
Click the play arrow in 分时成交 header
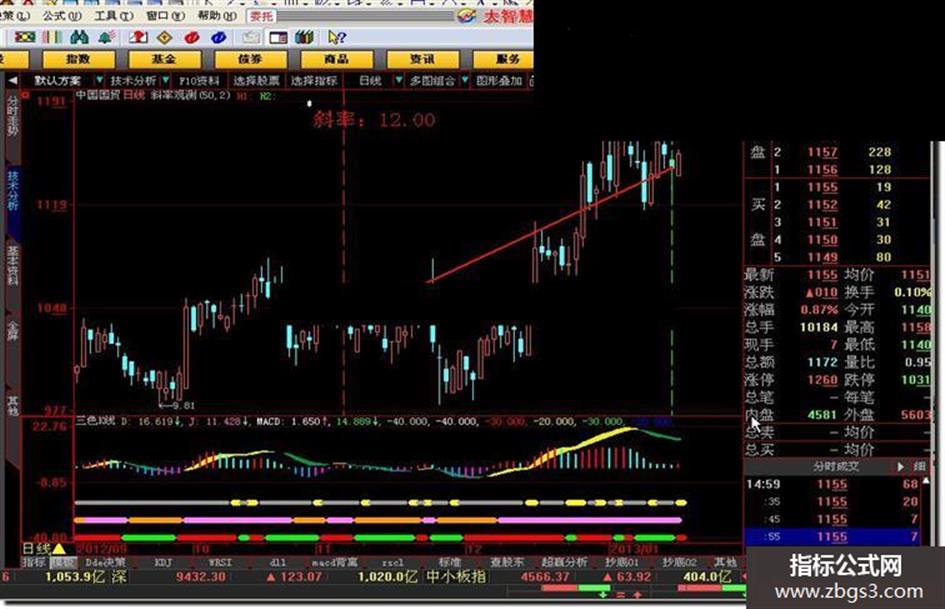click(x=900, y=466)
